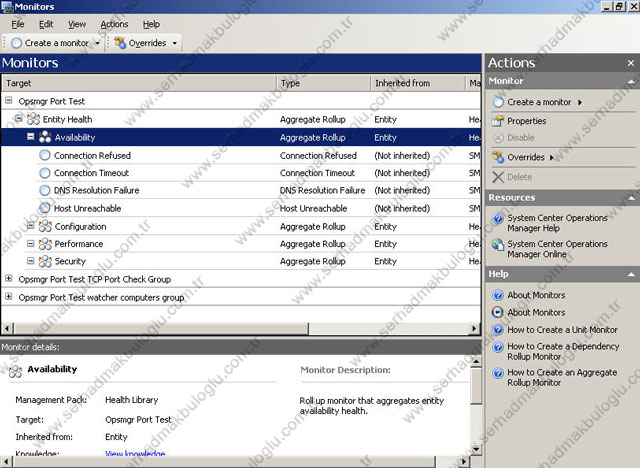Click the Delete X icon in Actions pane
The width and height of the screenshot is (640, 468).
[498, 177]
